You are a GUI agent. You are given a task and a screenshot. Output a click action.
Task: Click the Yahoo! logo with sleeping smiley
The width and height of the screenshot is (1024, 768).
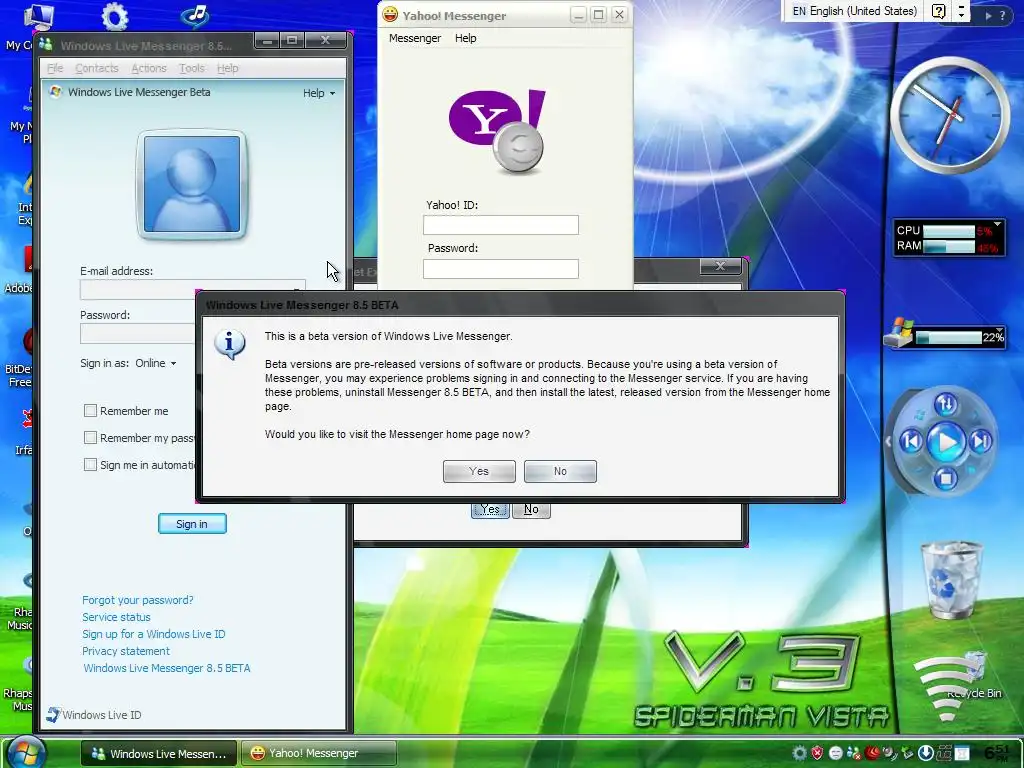click(498, 131)
